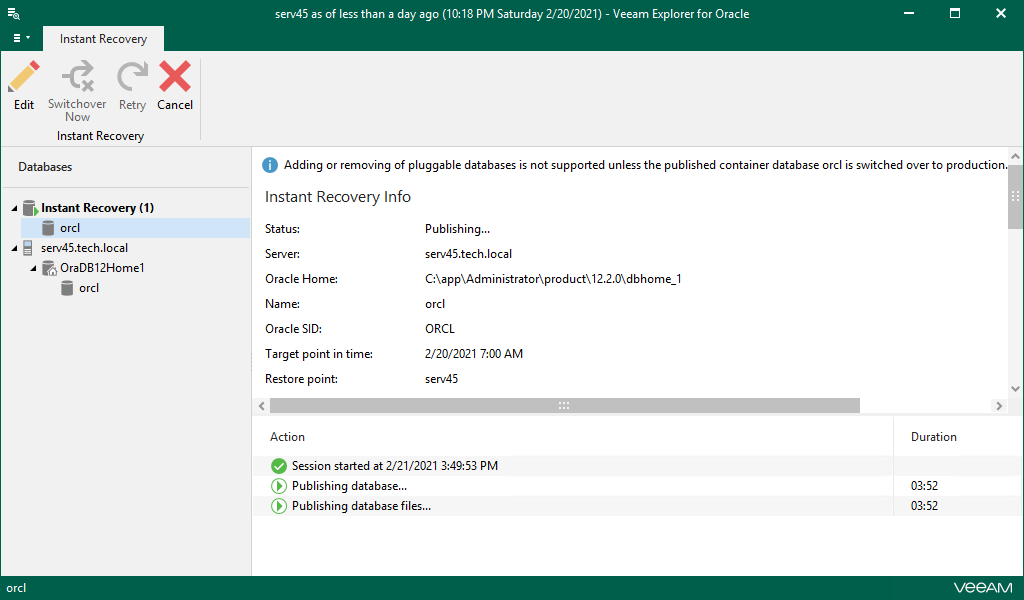Collapse the Instant Recovery (1) node
This screenshot has width=1024, height=600.
14,208
